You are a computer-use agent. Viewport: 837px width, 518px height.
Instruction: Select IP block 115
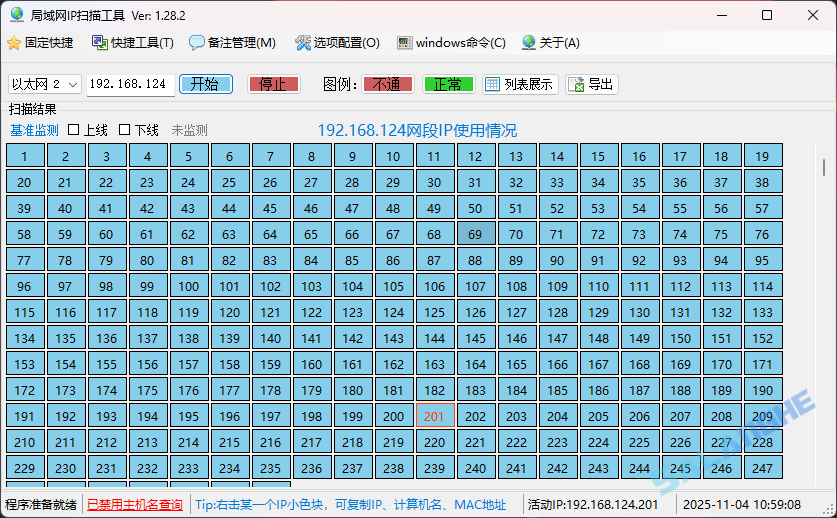point(25,312)
